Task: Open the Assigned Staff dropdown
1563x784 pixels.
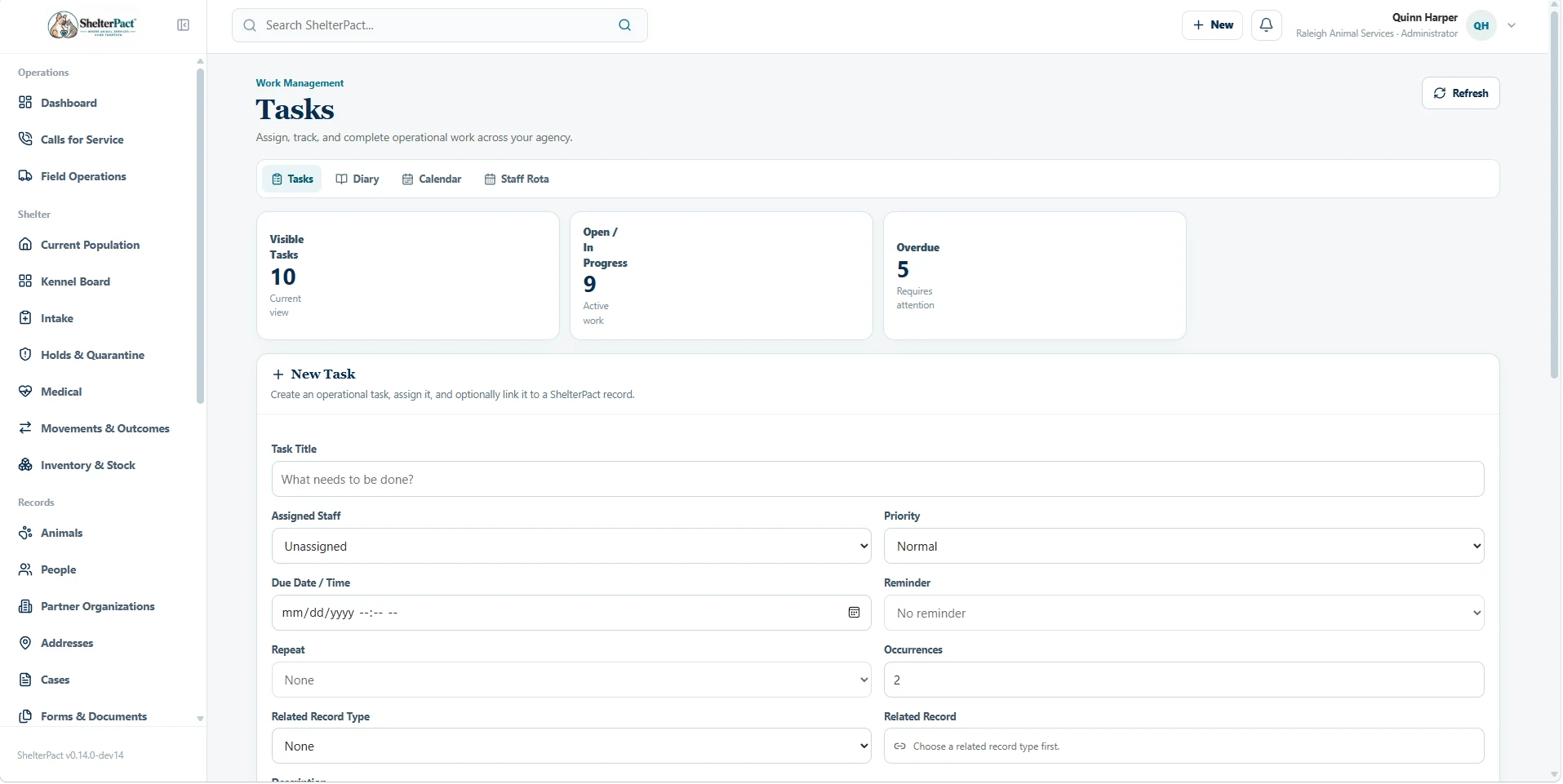Action: pyautogui.click(x=571, y=546)
